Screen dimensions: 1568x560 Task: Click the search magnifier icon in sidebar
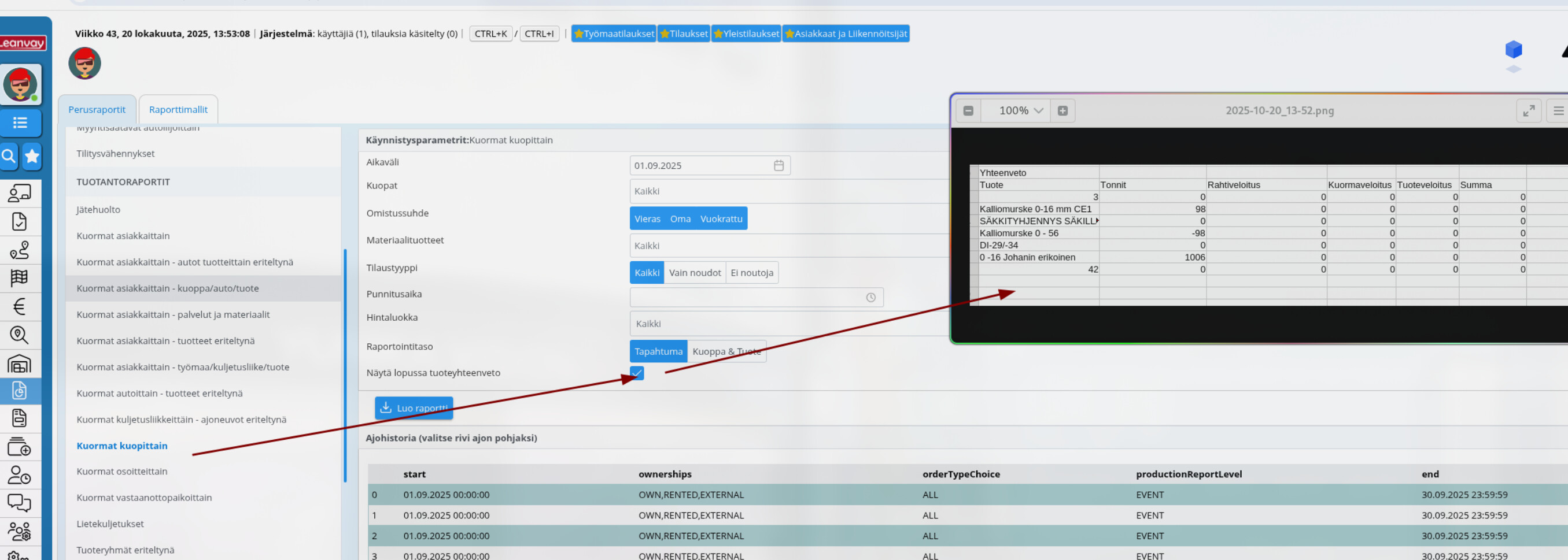[9, 157]
